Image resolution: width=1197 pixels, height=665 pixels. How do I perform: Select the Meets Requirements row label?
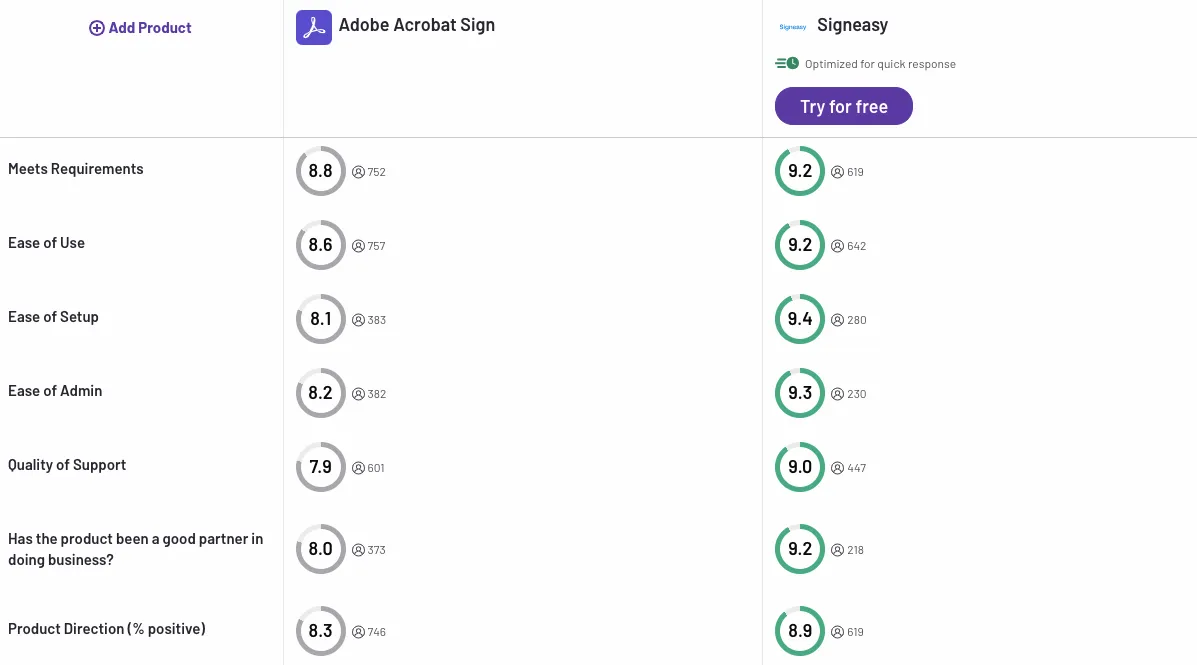point(75,168)
